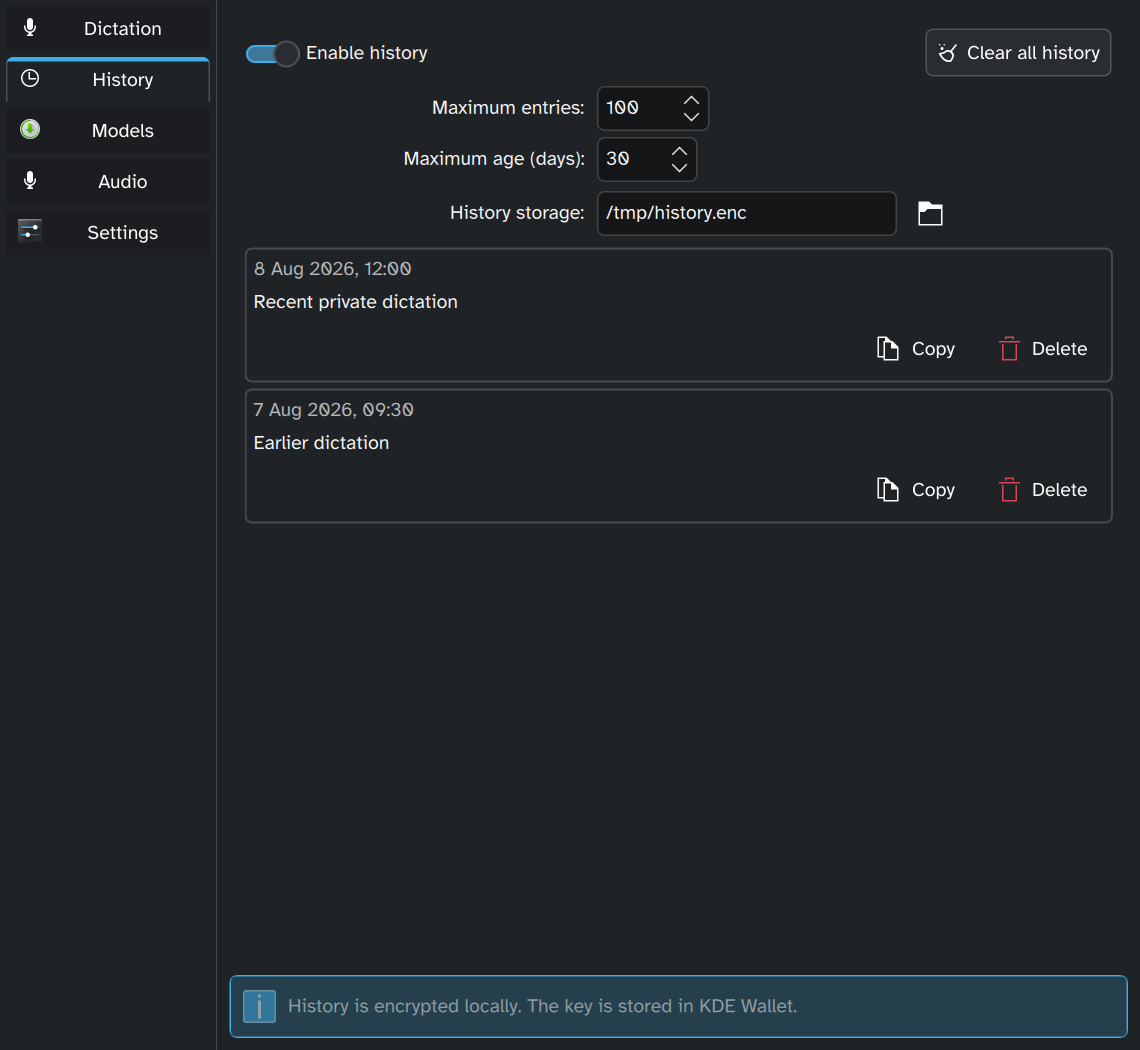The height and width of the screenshot is (1050, 1140).
Task: Click the 7 Aug 2026, 09:30 timestamp
Action: click(333, 410)
